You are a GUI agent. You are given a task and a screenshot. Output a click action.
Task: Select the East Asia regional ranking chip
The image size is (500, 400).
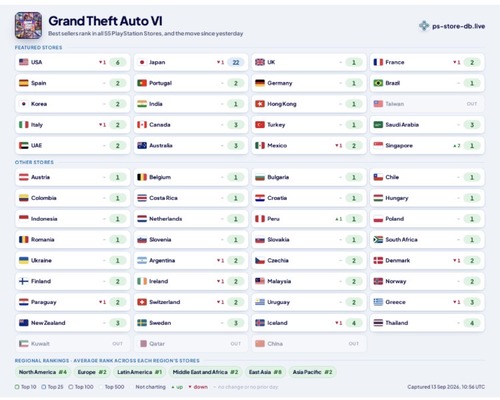pos(265,372)
